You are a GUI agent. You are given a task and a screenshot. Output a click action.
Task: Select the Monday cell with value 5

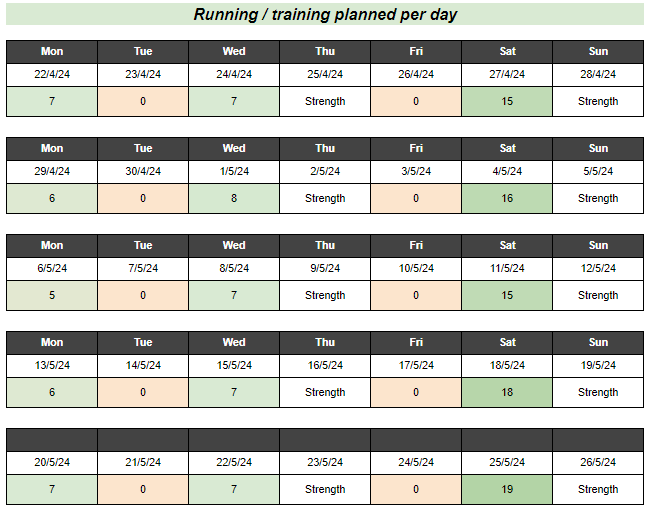(x=52, y=295)
